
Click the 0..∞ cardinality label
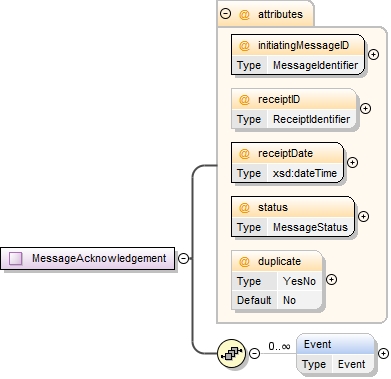279,346
